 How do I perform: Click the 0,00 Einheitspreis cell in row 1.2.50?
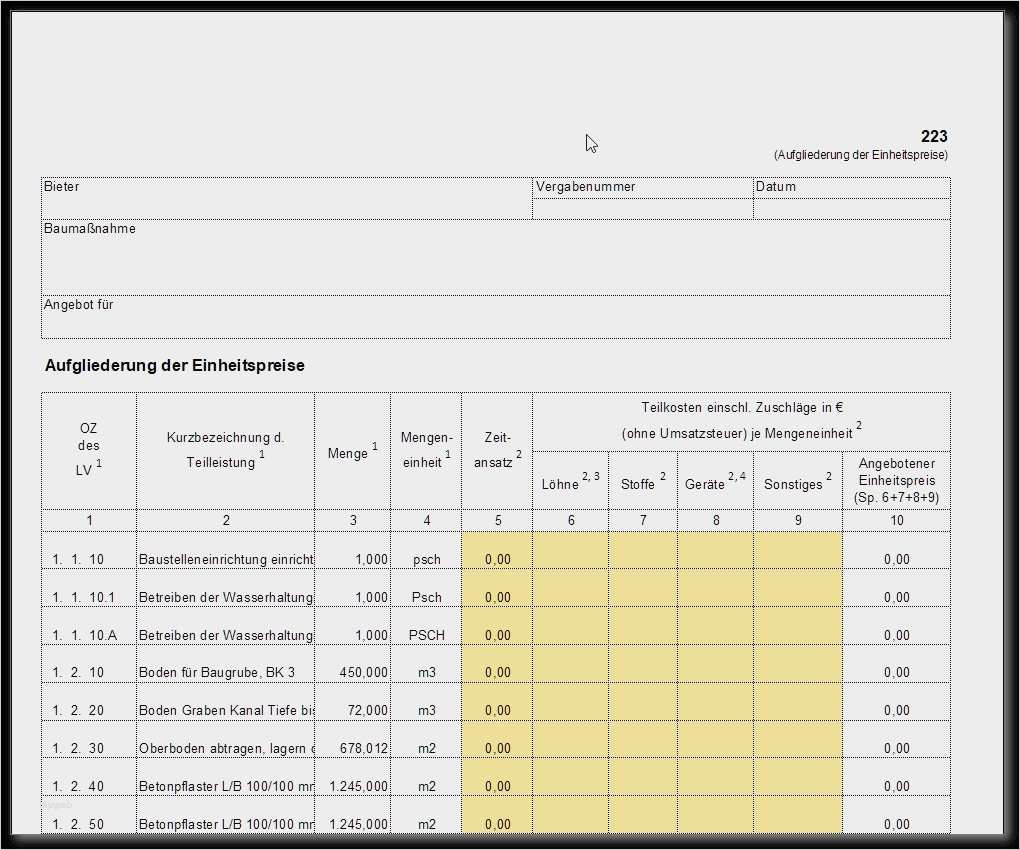click(897, 824)
